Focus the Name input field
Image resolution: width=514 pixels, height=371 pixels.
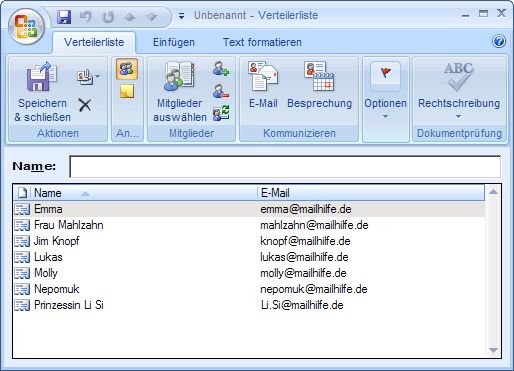point(285,166)
